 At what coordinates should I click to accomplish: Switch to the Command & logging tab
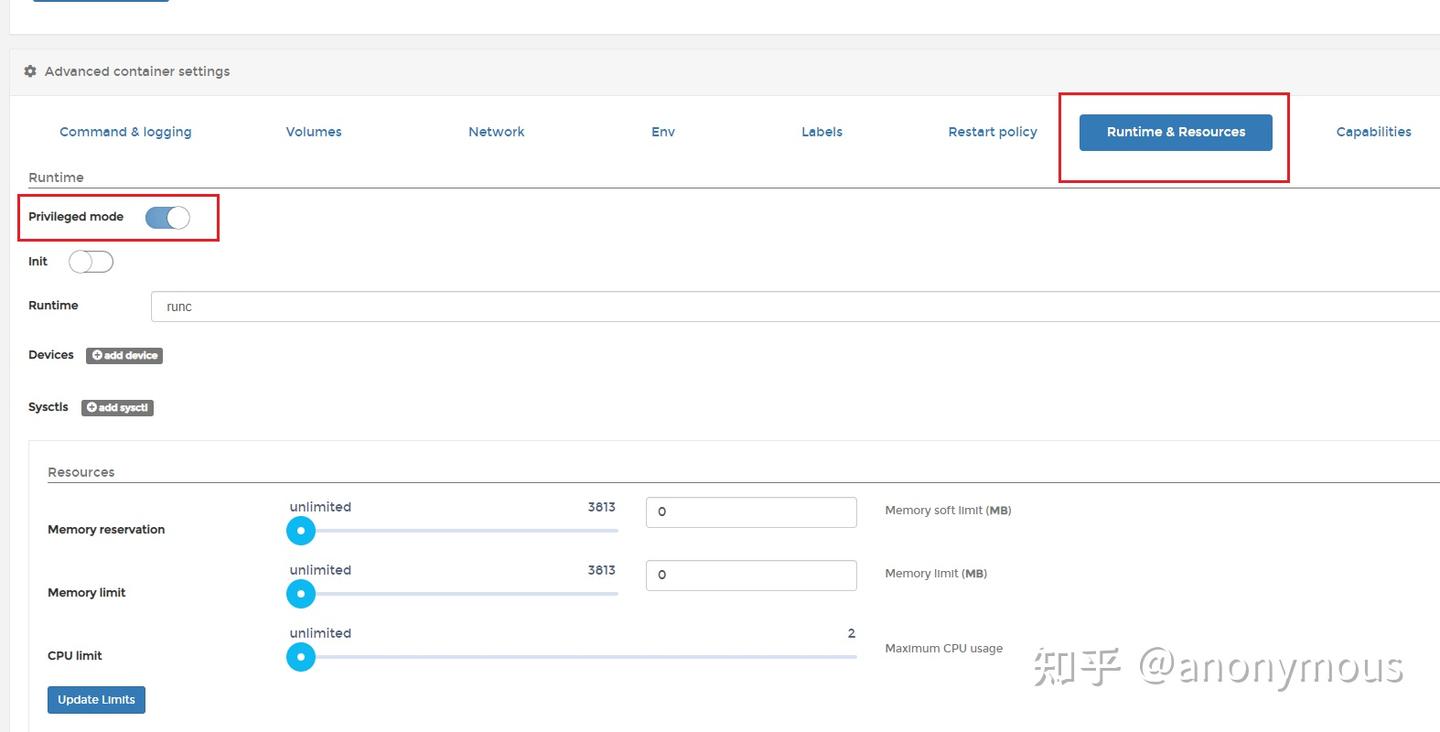pos(125,132)
